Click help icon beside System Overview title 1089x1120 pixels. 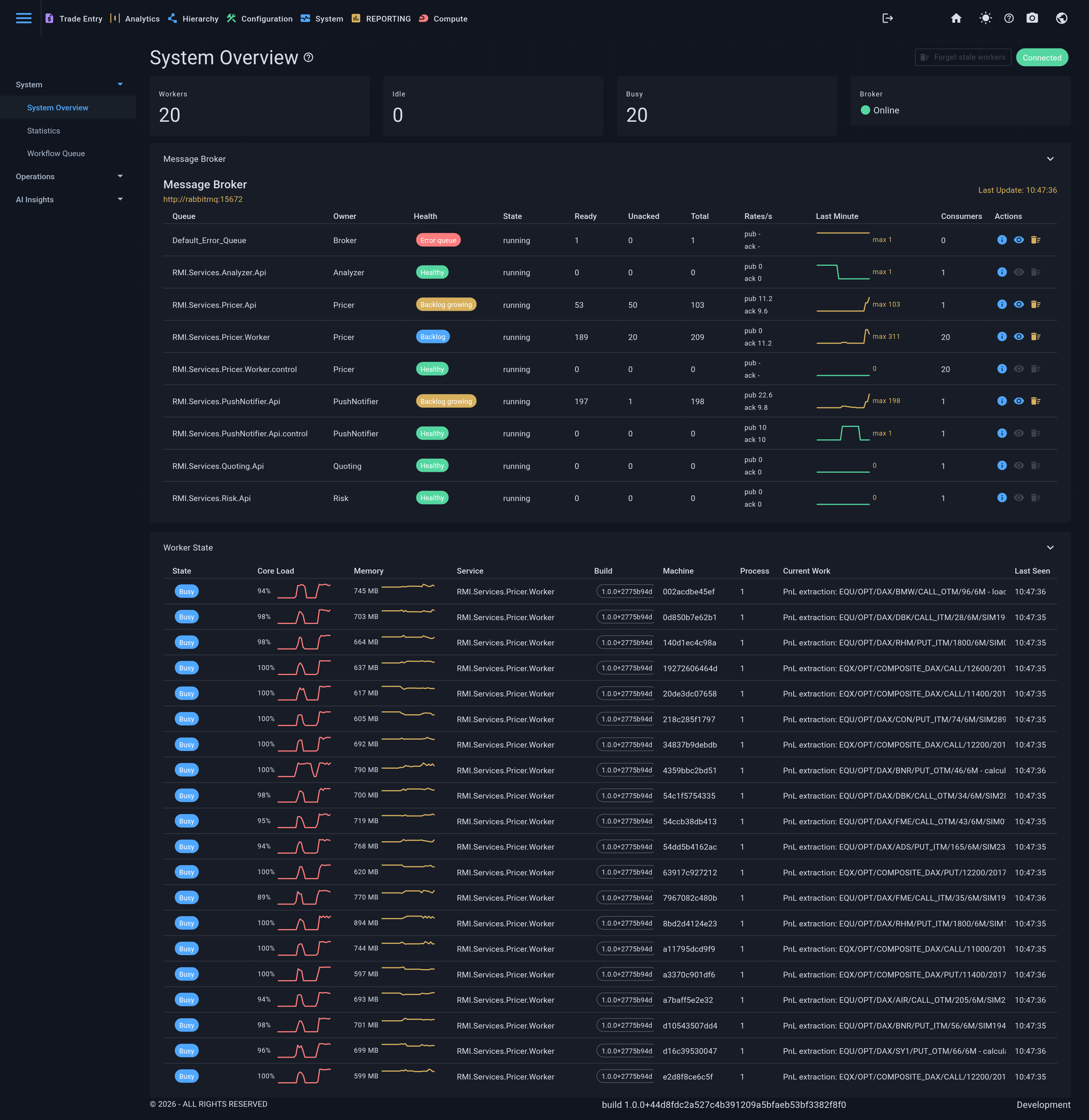tap(308, 57)
